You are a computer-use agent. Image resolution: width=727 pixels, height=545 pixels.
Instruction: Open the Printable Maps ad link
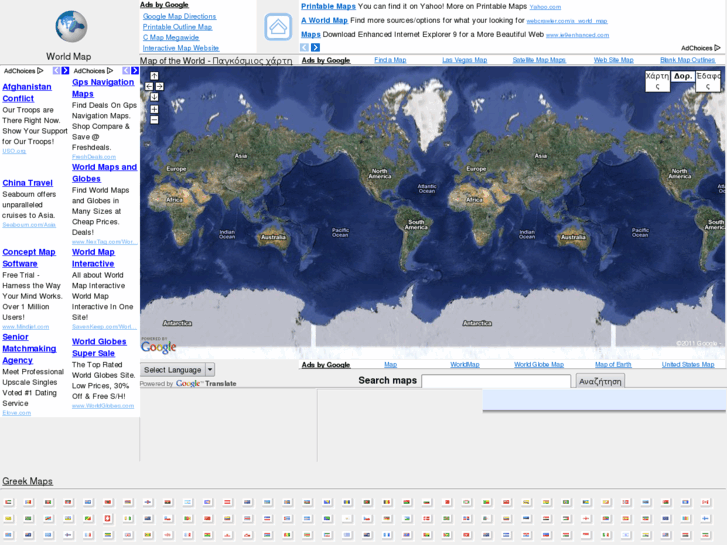click(x=328, y=6)
